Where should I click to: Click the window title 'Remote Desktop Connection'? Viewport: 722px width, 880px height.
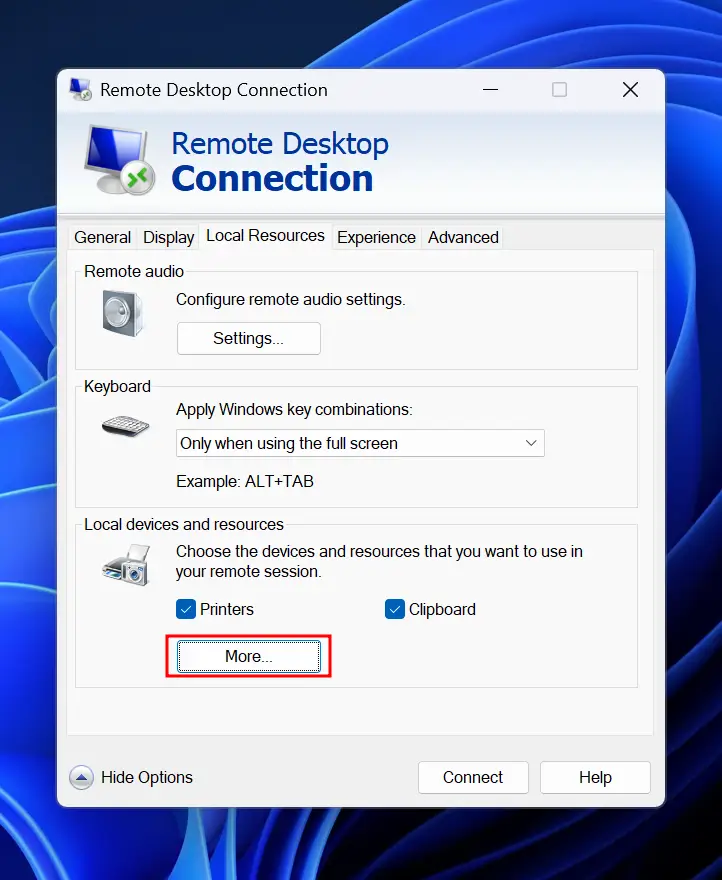214,90
